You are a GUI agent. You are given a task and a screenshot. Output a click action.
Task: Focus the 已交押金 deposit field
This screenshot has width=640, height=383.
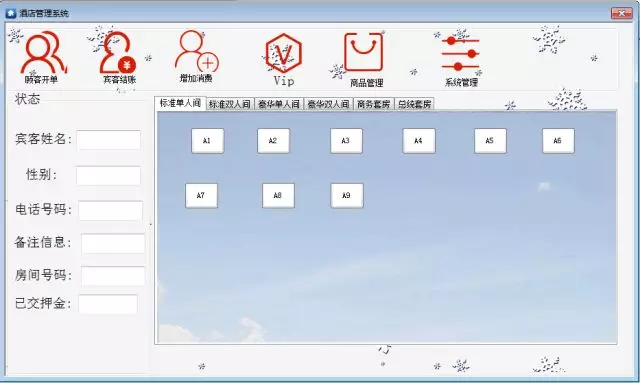108,304
